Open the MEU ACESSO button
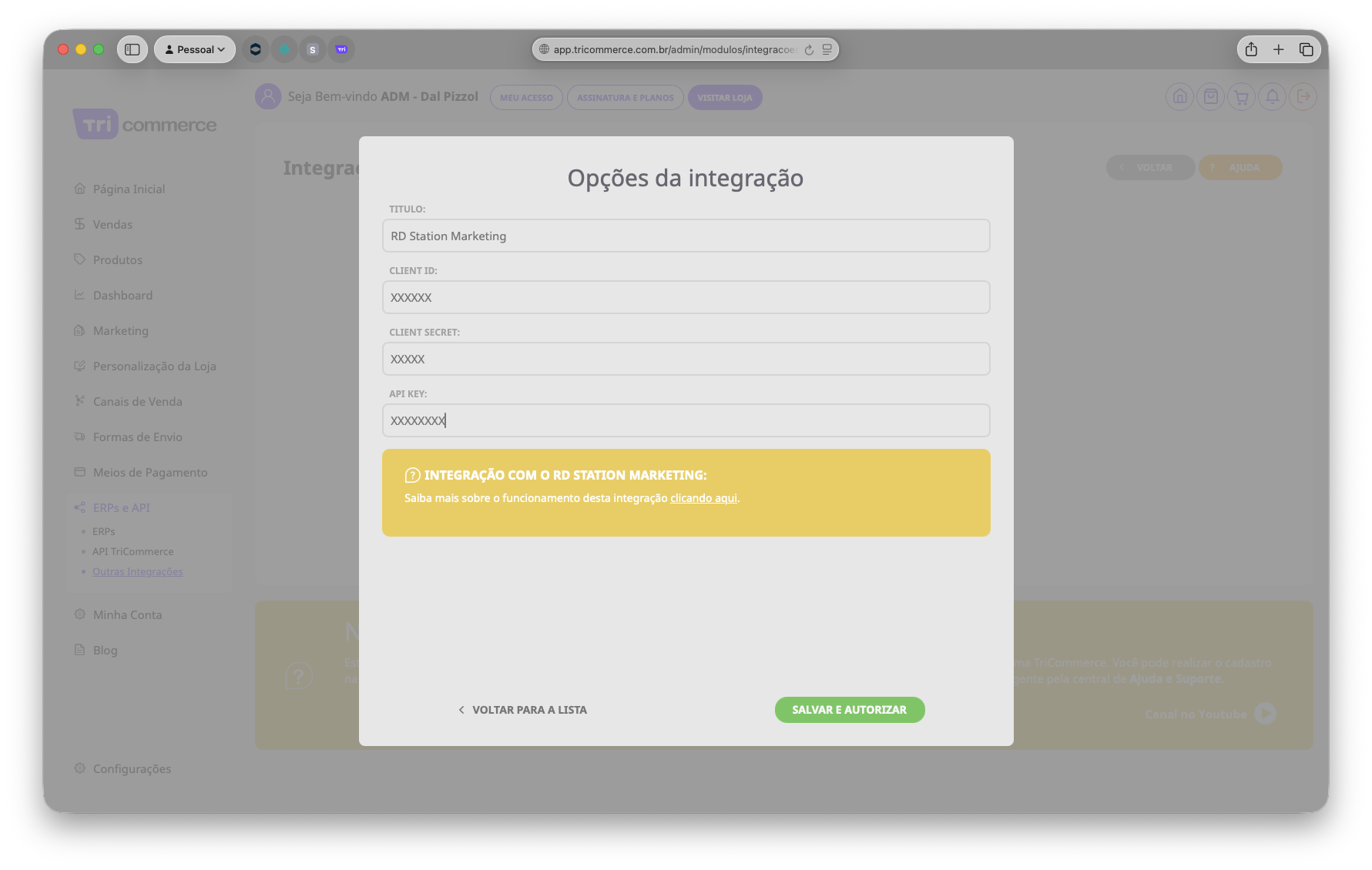 pos(526,98)
